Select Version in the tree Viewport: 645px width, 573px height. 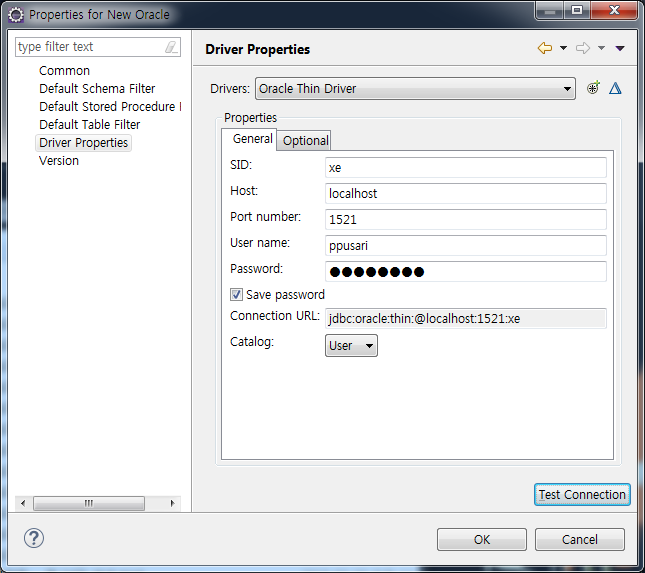59,161
